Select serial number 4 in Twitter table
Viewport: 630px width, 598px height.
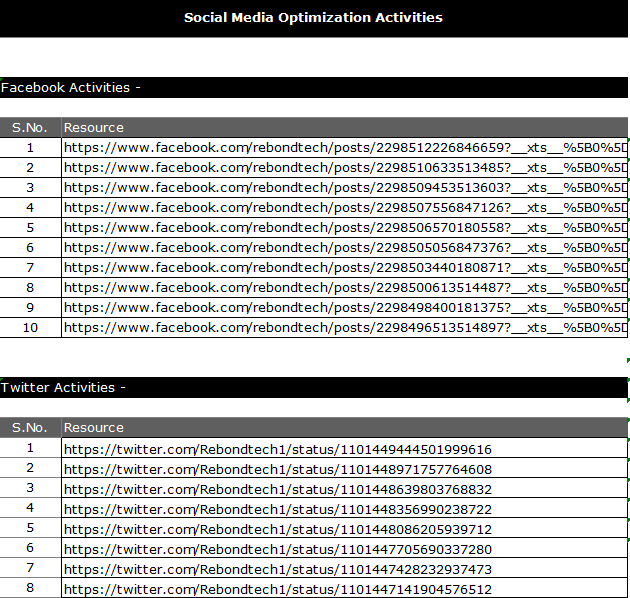pyautogui.click(x=30, y=508)
